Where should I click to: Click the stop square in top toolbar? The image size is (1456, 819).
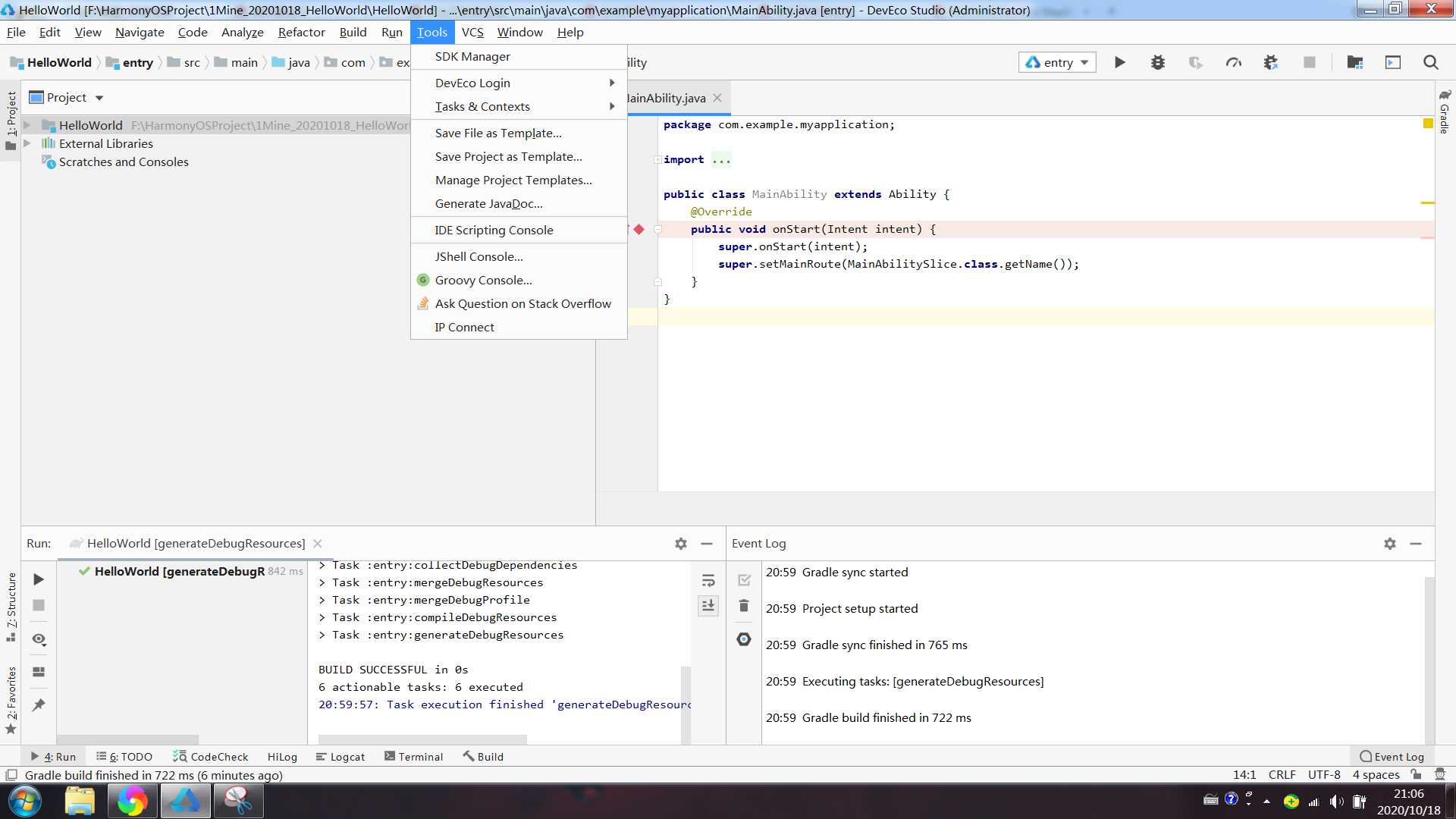1309,62
